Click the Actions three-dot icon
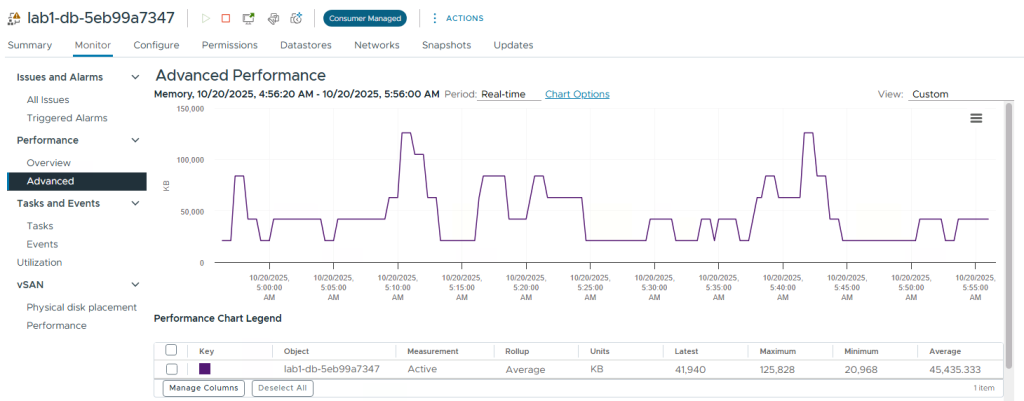Screen dimensions: 1024x401 [434, 18]
